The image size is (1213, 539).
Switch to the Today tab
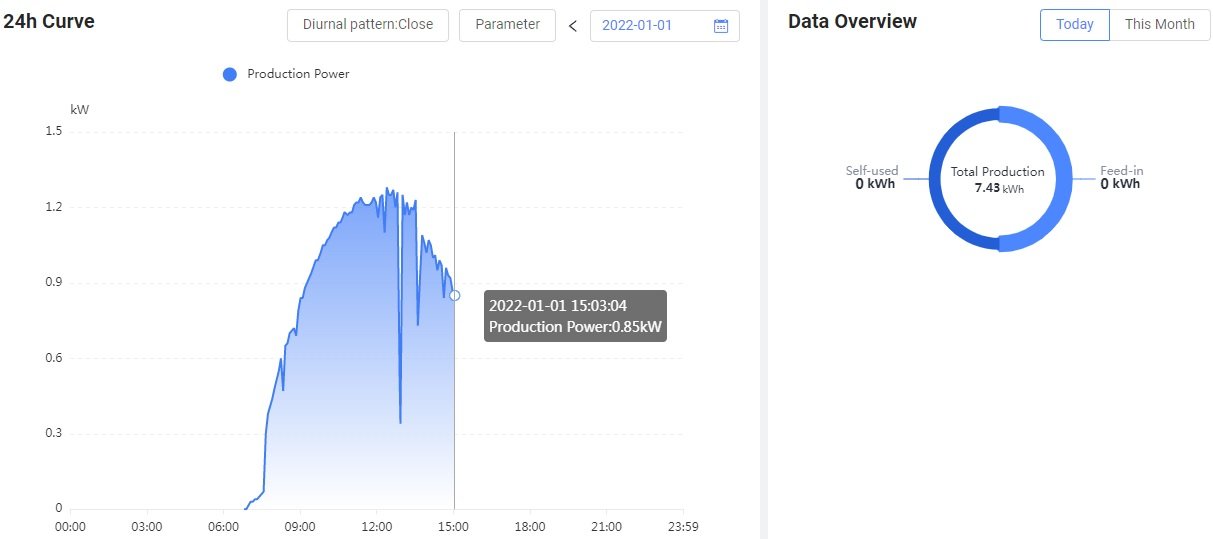[x=1074, y=25]
